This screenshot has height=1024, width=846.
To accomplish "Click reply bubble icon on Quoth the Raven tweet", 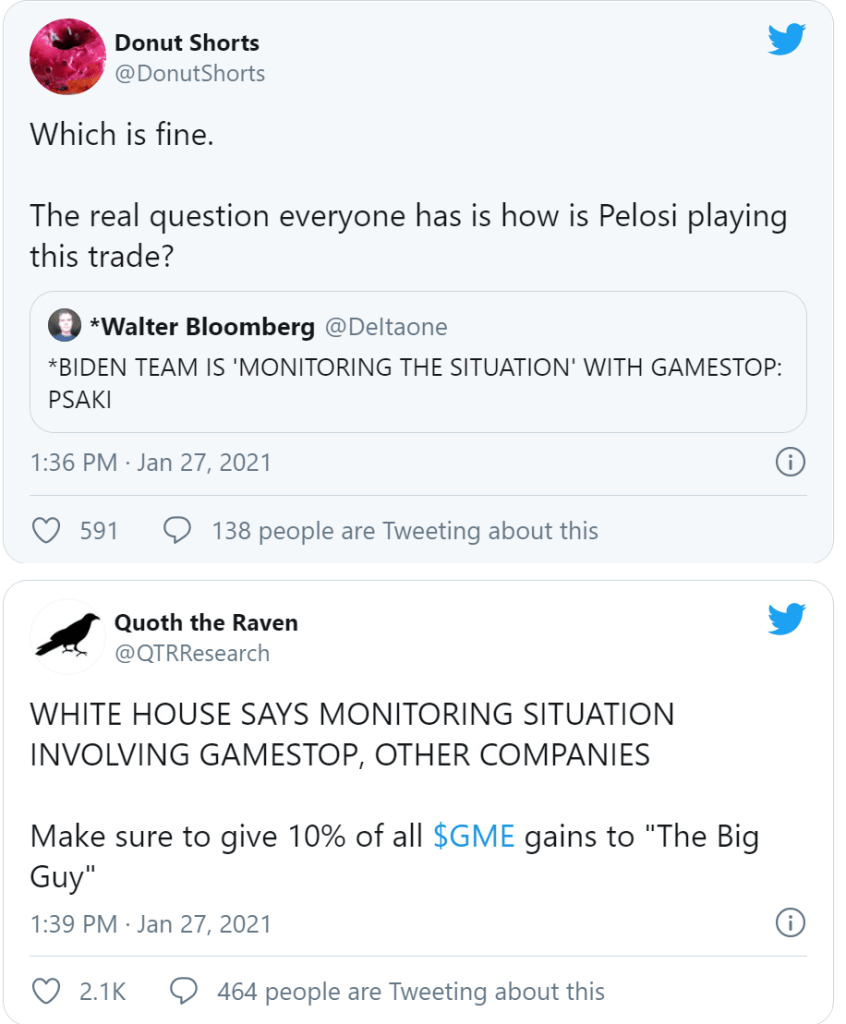I will pos(183,991).
